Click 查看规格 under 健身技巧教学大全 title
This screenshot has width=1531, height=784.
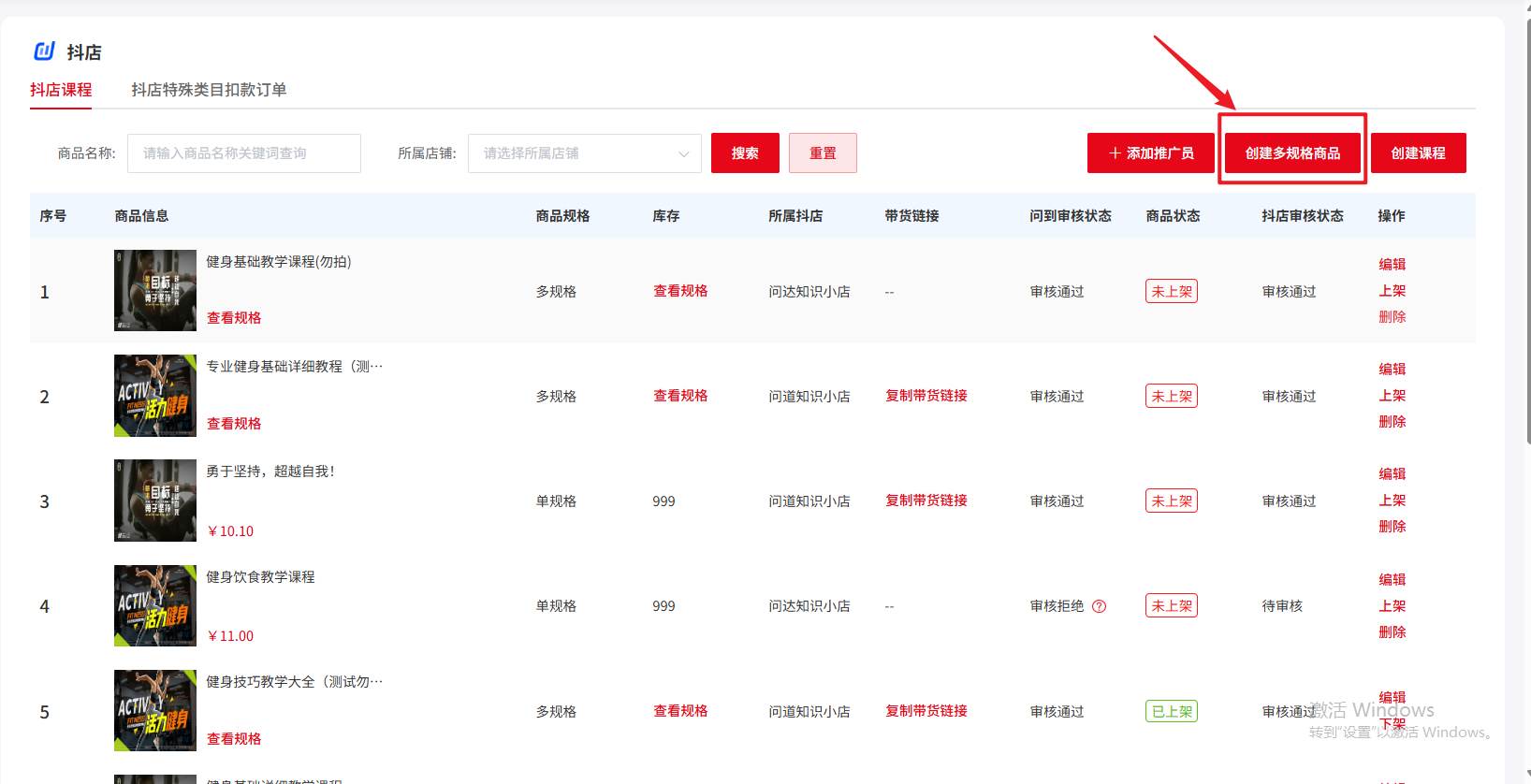[x=234, y=739]
